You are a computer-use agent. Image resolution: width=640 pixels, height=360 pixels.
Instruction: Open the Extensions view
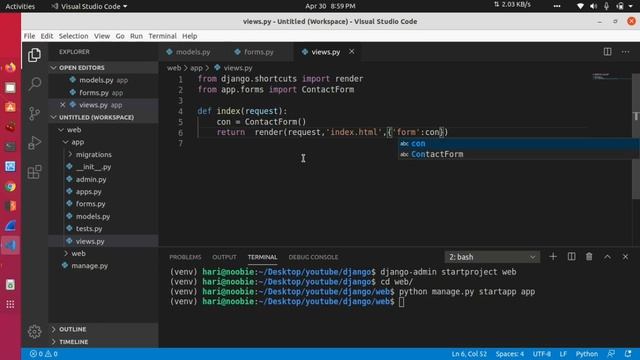tap(34, 172)
